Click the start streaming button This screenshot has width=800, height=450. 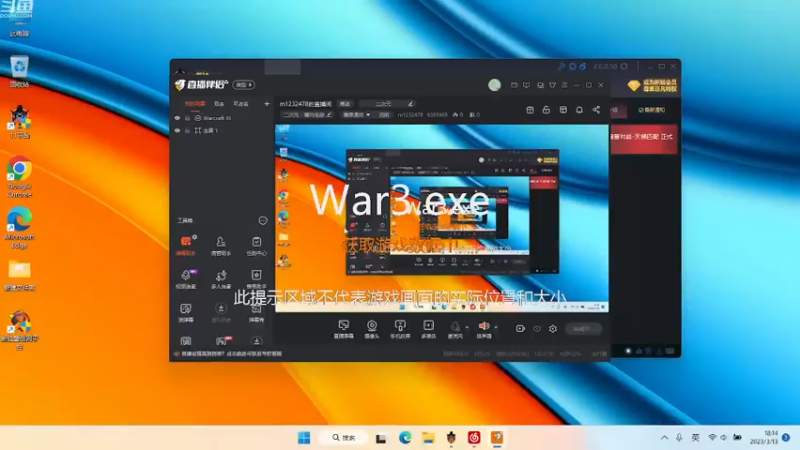pos(584,329)
